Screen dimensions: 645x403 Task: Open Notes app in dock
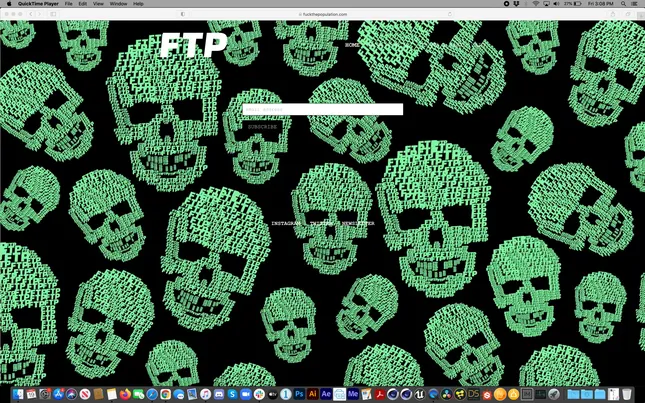pos(112,394)
